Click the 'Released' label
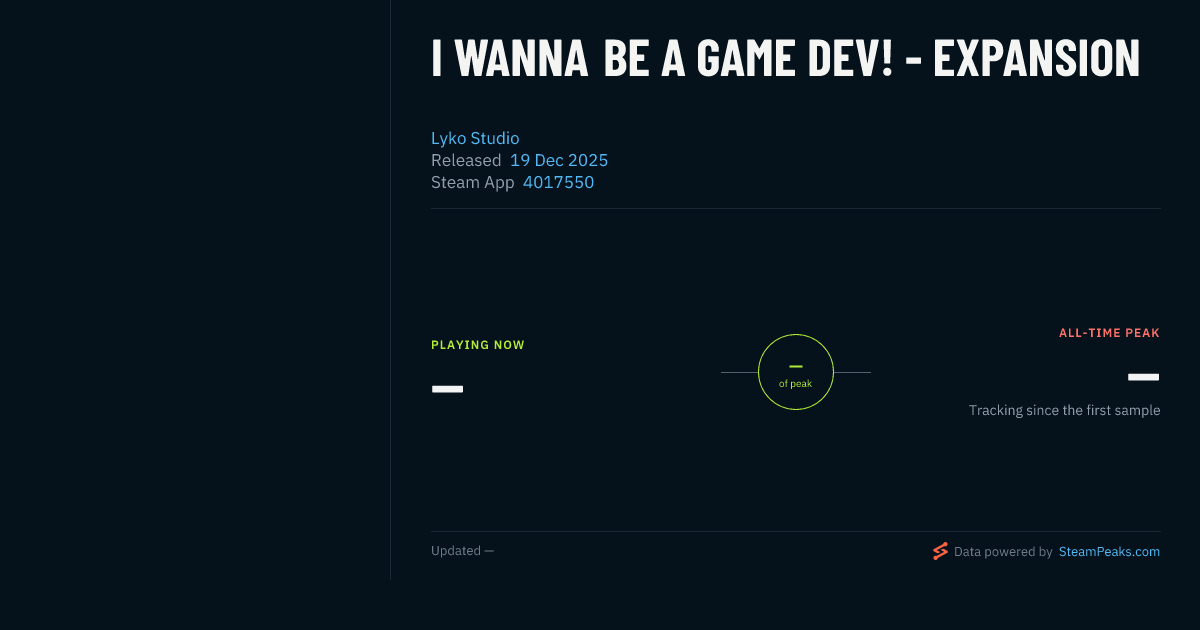The width and height of the screenshot is (1200, 630). pos(466,160)
